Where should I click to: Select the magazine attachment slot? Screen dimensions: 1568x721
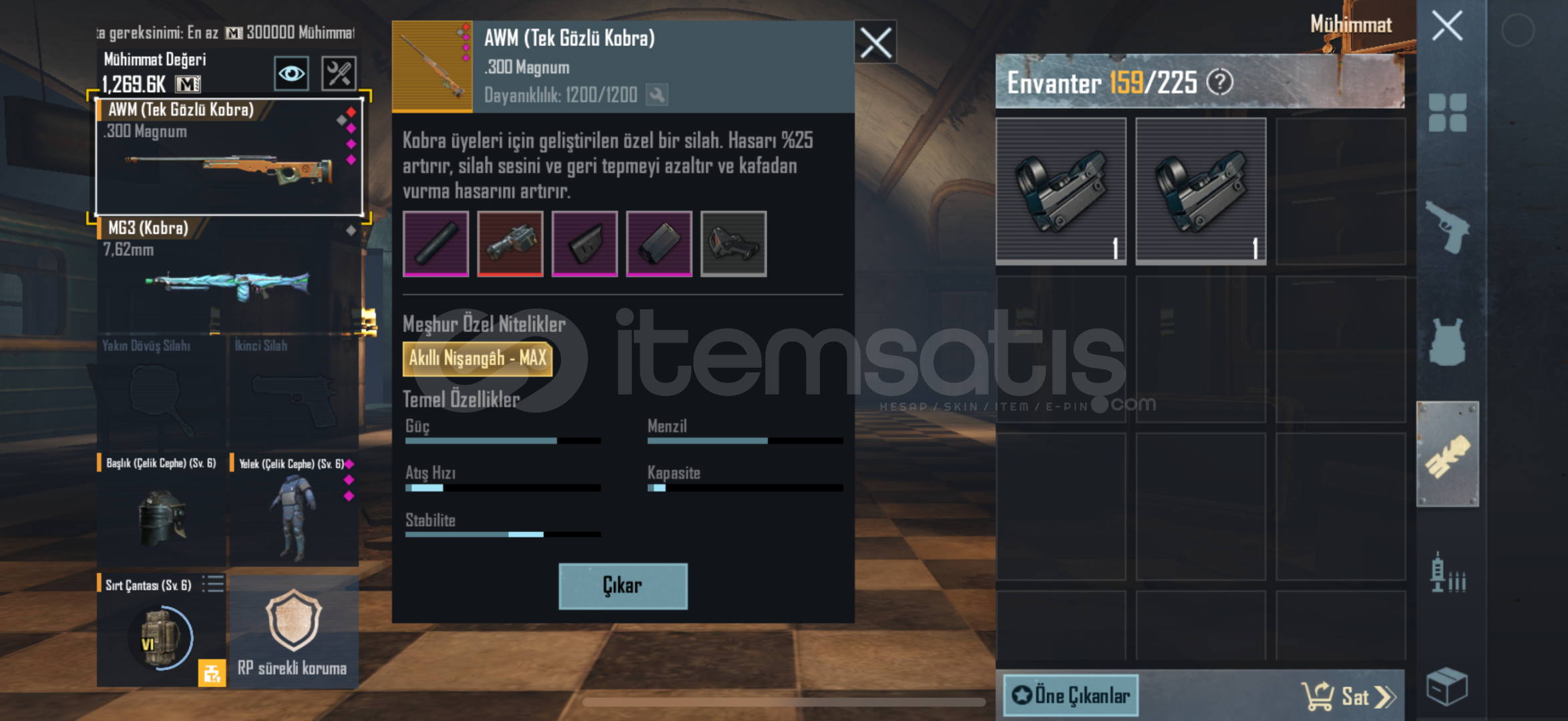pyautogui.click(x=659, y=244)
